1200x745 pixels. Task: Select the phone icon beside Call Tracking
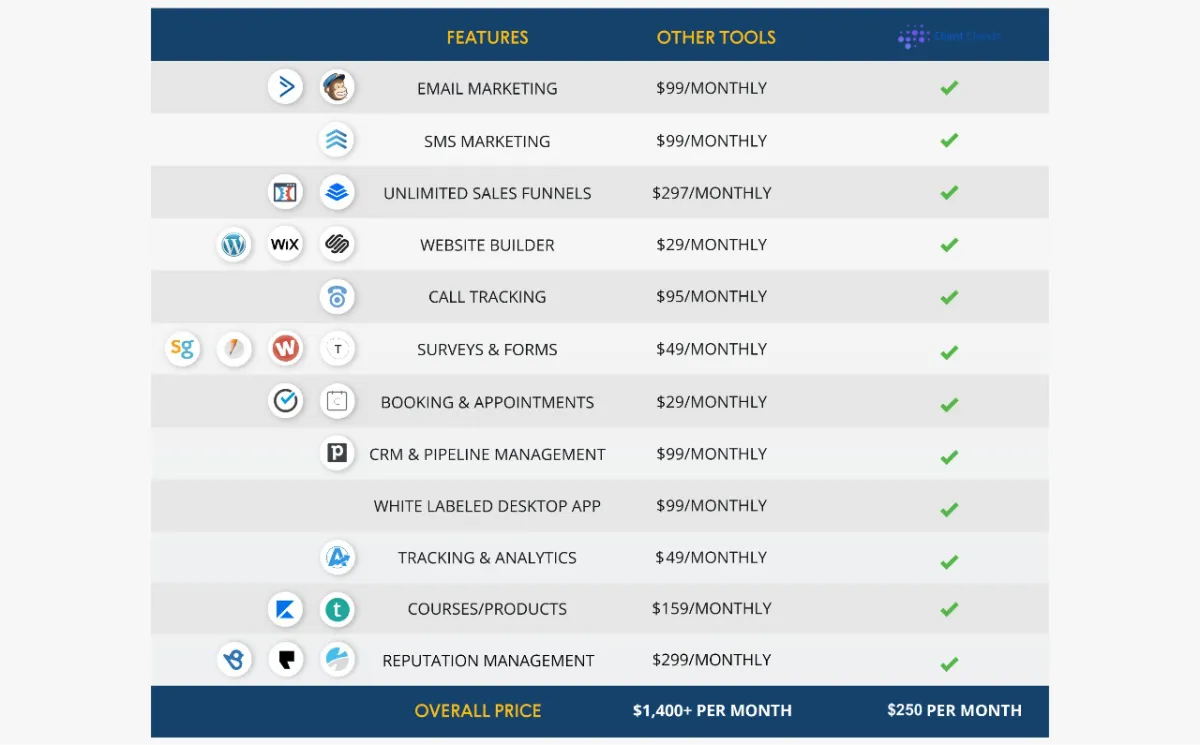(x=338, y=297)
